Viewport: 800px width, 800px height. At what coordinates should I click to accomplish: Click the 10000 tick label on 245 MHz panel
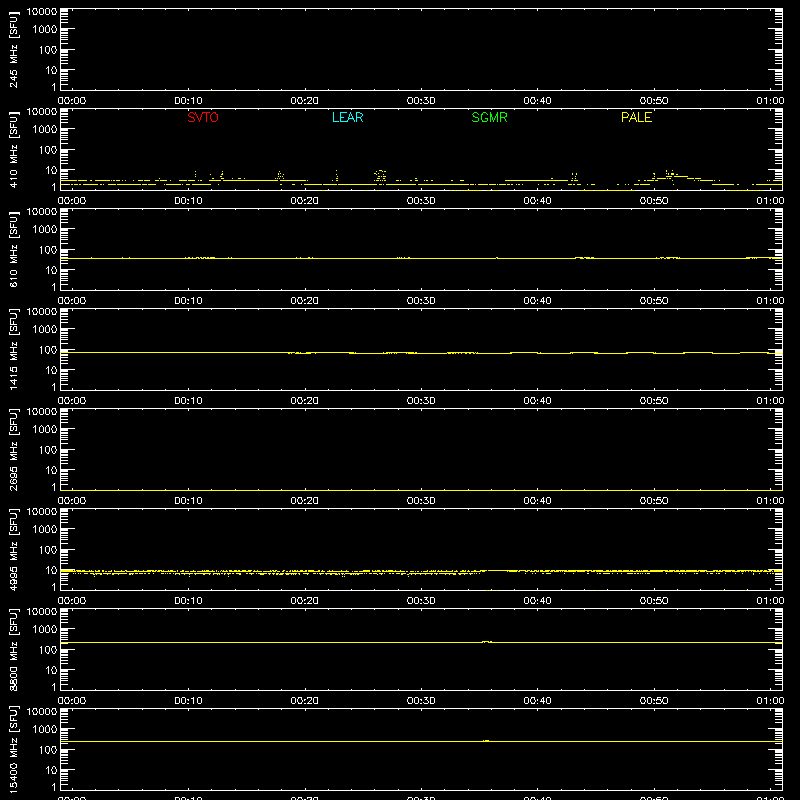coord(42,12)
